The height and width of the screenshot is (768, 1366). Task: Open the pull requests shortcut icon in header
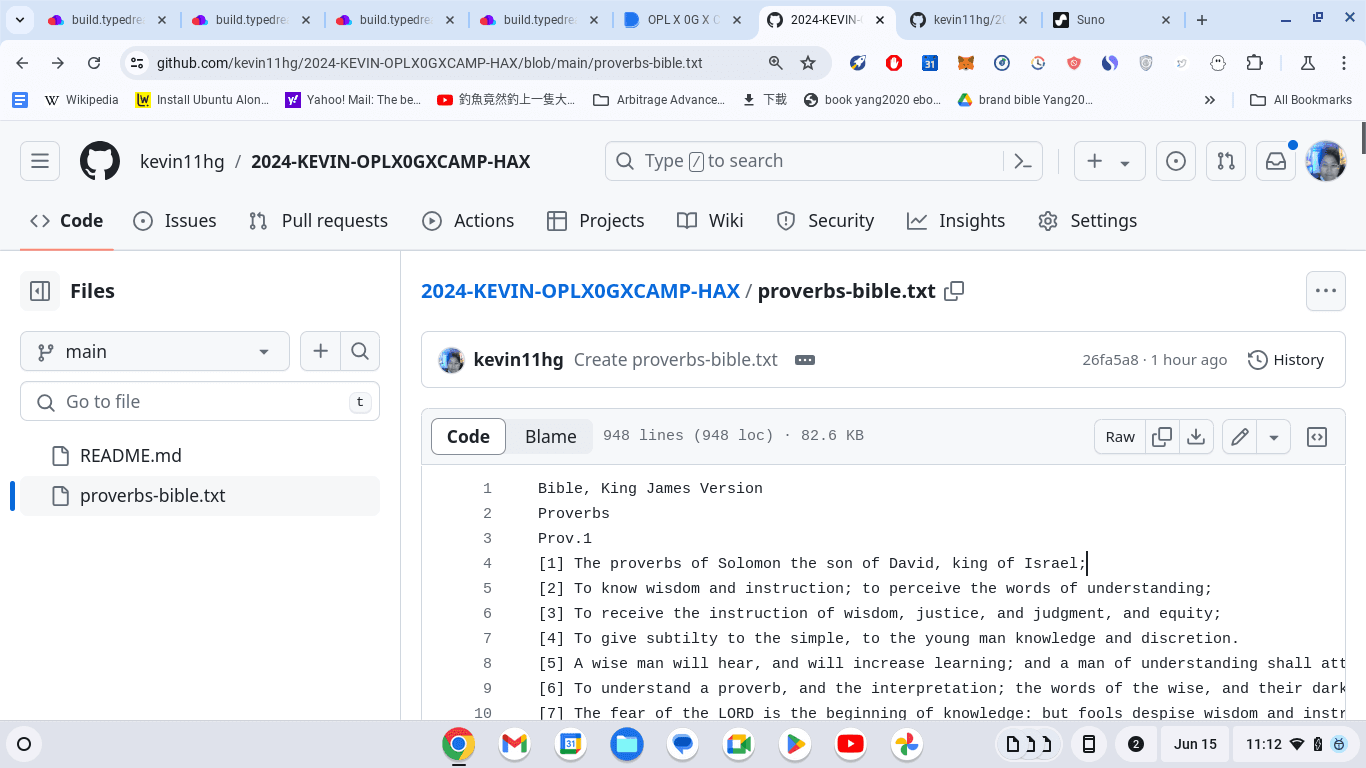click(x=1226, y=161)
